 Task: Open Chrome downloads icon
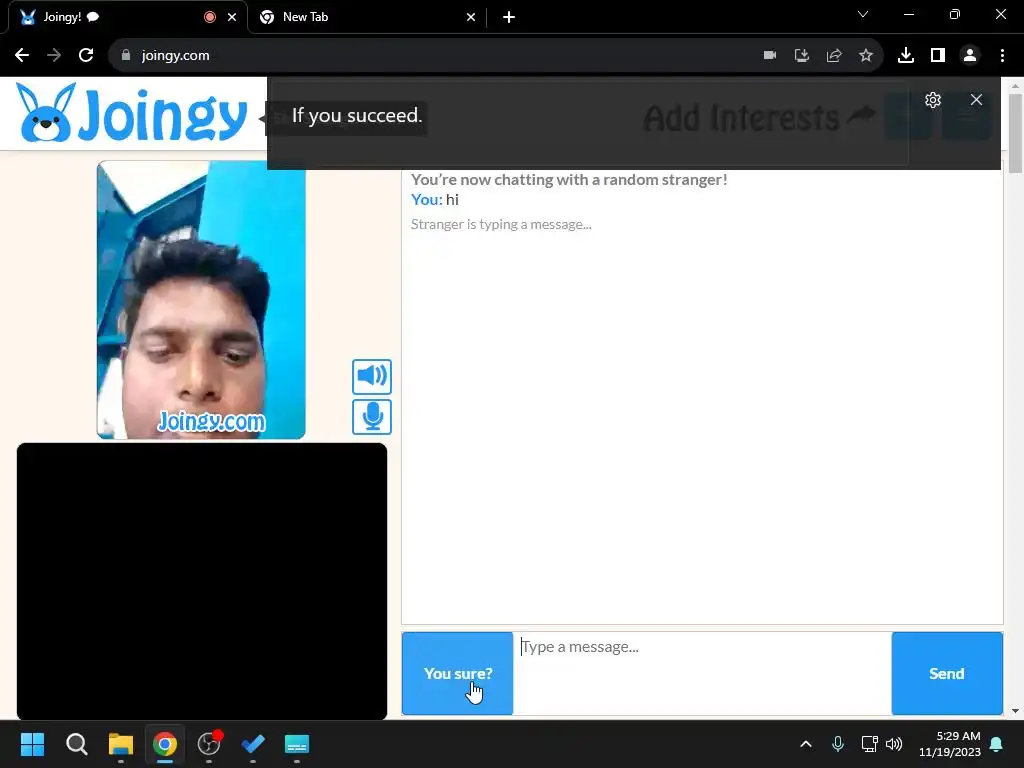point(906,55)
